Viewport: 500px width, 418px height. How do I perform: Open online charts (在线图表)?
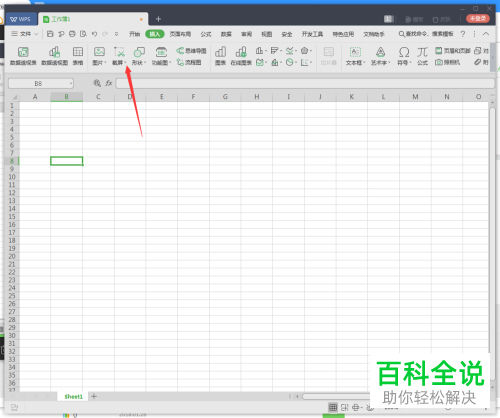(241, 55)
